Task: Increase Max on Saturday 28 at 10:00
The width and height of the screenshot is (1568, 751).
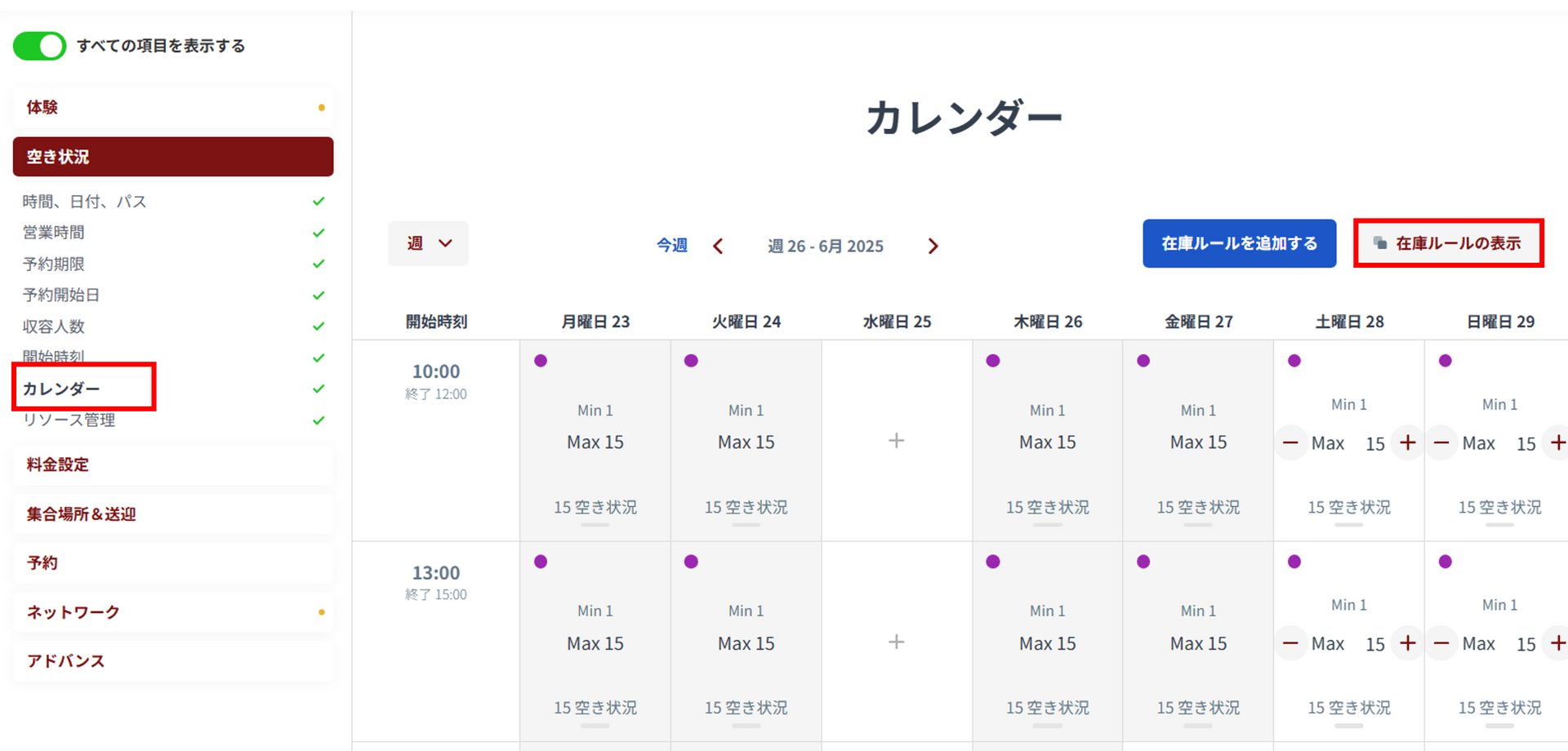Action: pos(1407,442)
